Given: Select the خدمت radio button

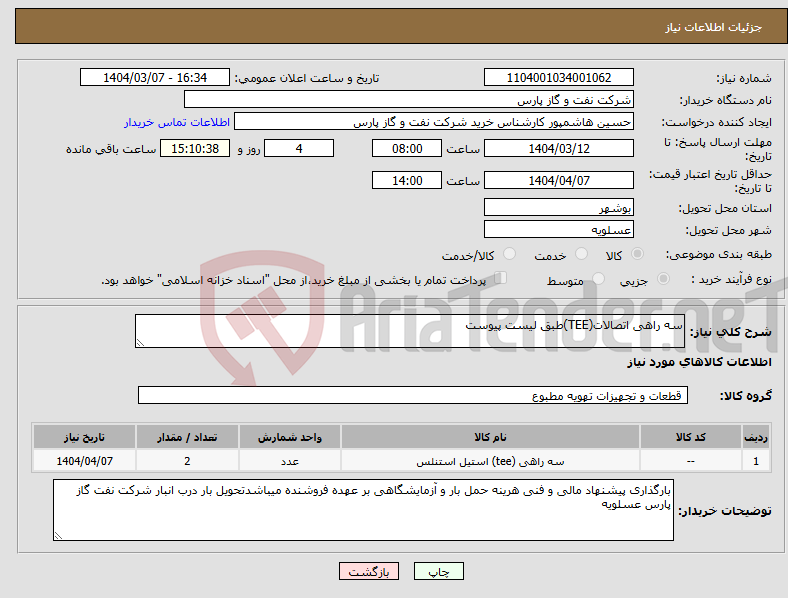Looking at the screenshot, I should (x=581, y=254).
